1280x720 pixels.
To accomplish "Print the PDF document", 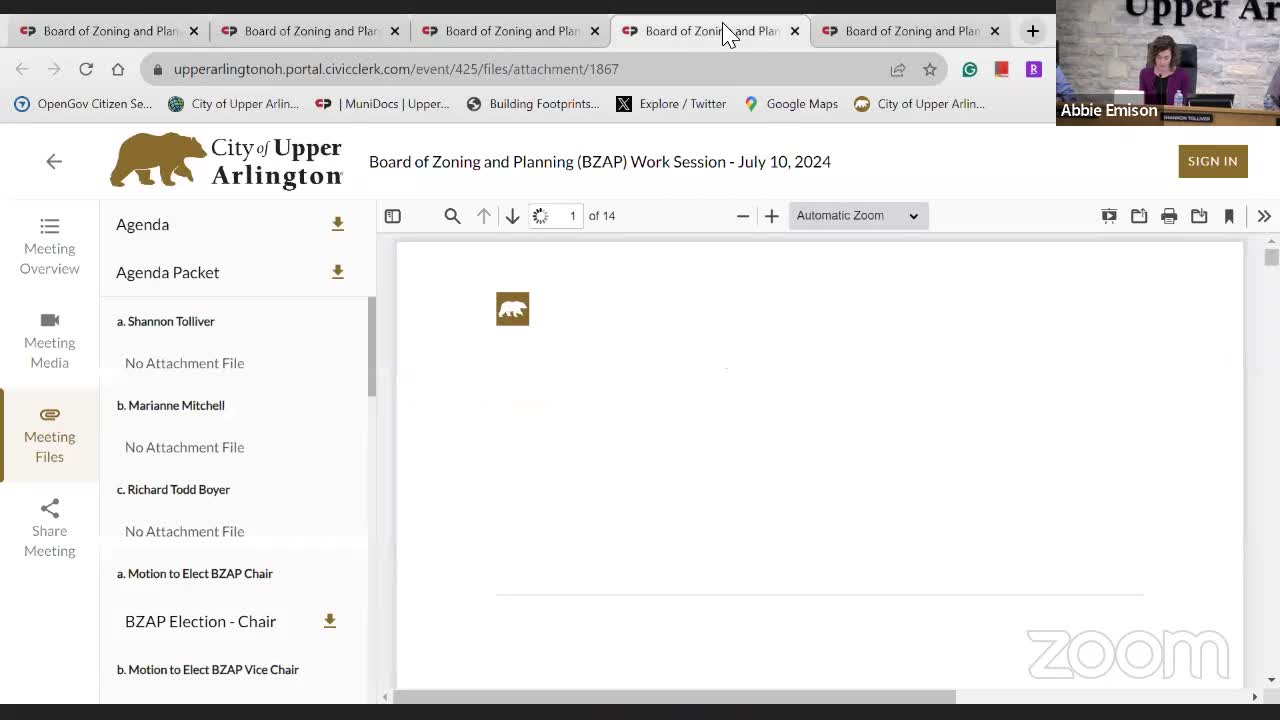I will click(x=1168, y=216).
